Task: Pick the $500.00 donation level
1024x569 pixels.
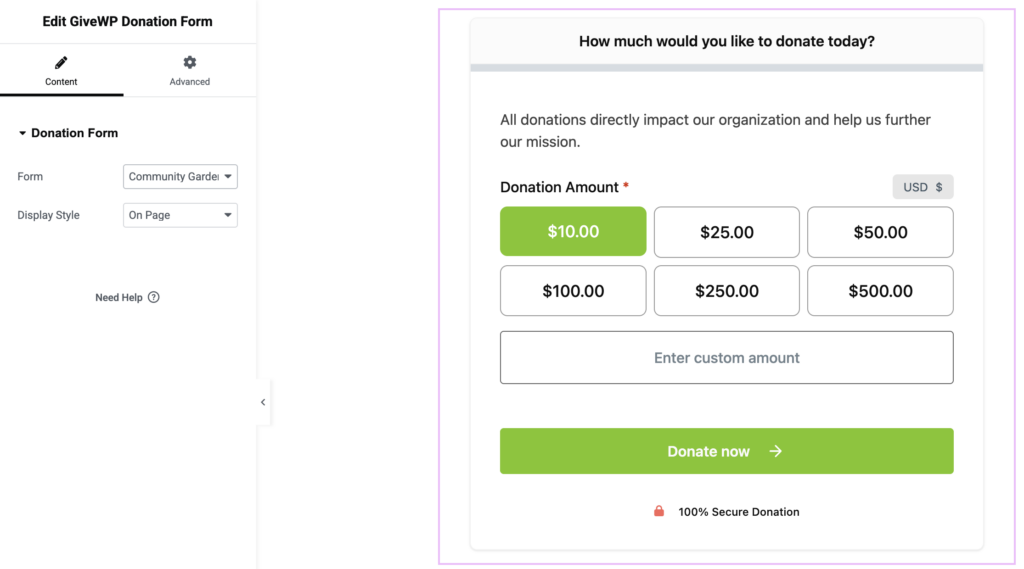Action: click(880, 291)
